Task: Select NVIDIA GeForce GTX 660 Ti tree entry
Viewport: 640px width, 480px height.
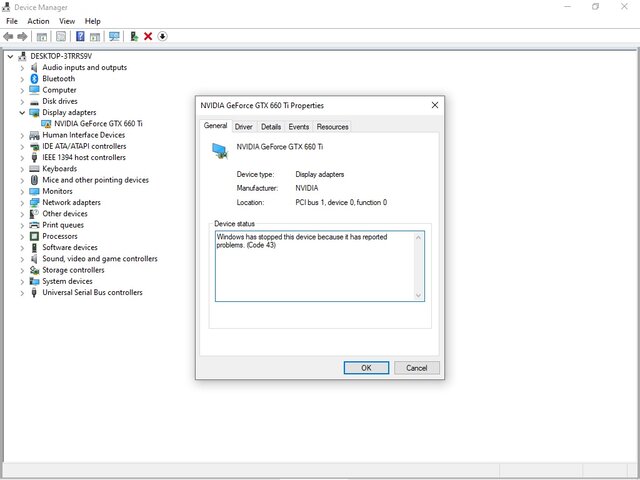Action: click(98, 124)
